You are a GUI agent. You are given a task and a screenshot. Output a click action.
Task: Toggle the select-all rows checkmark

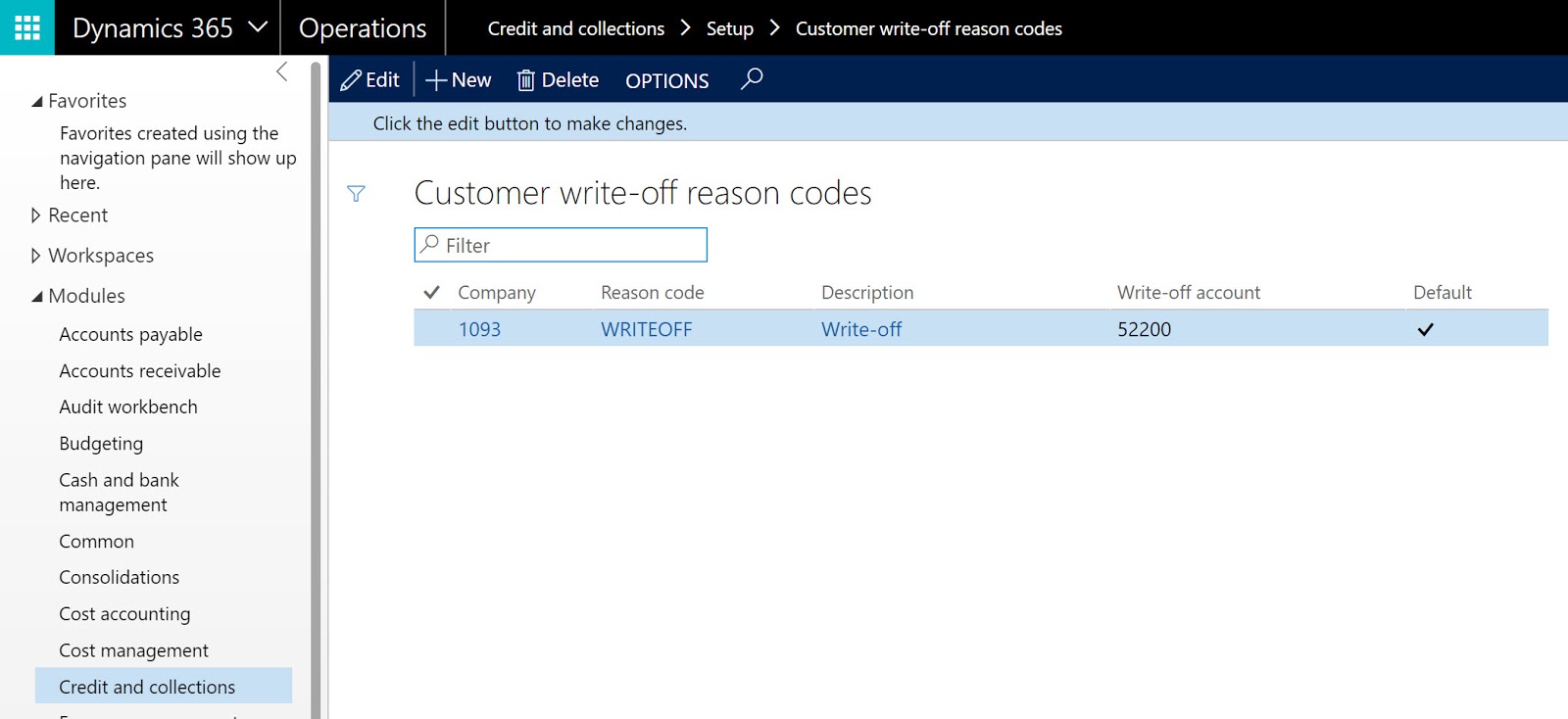click(431, 292)
